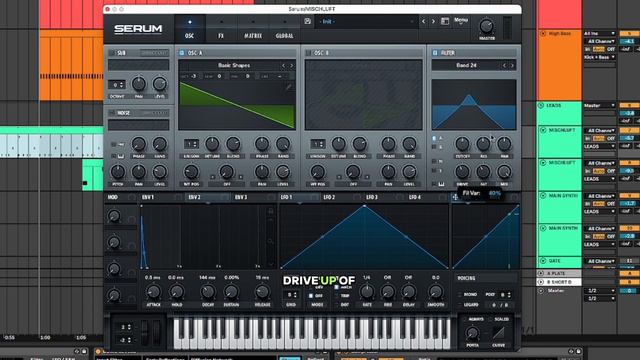Select previous OSC A wavetable arrow
The width and height of the screenshot is (640, 360).
283,65
